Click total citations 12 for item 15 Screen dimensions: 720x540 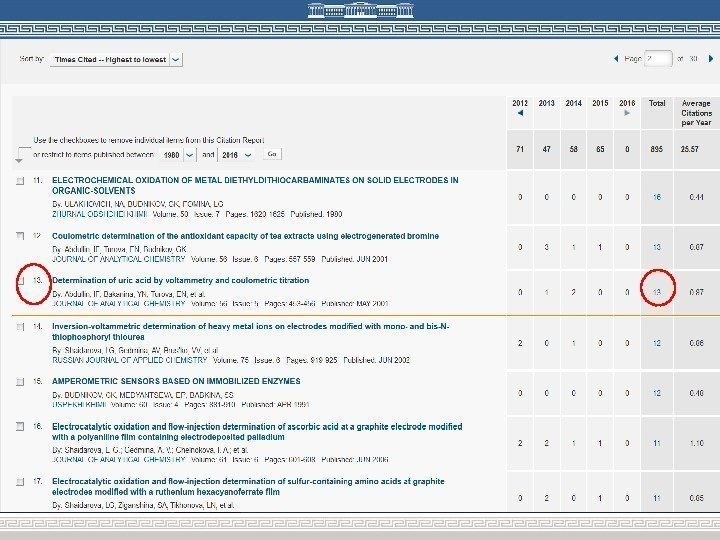657,393
